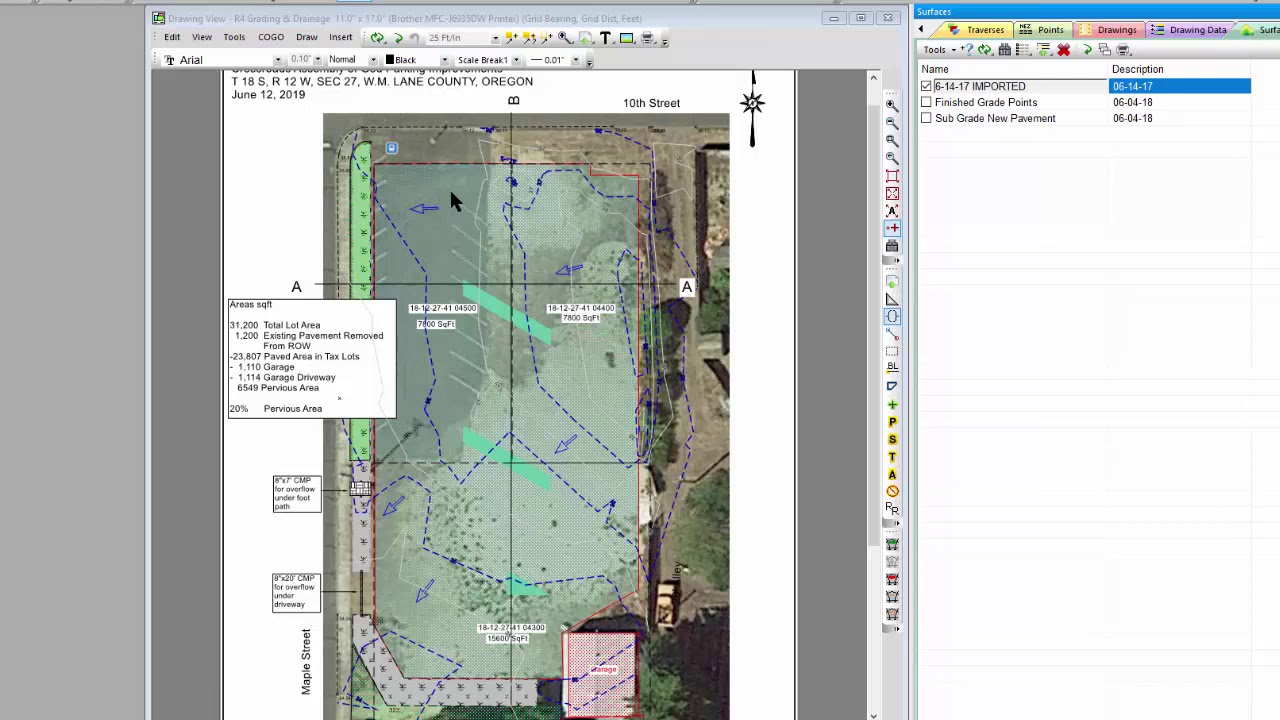Click the zoom magnifier icon in Drawing View toolbar

coord(565,38)
